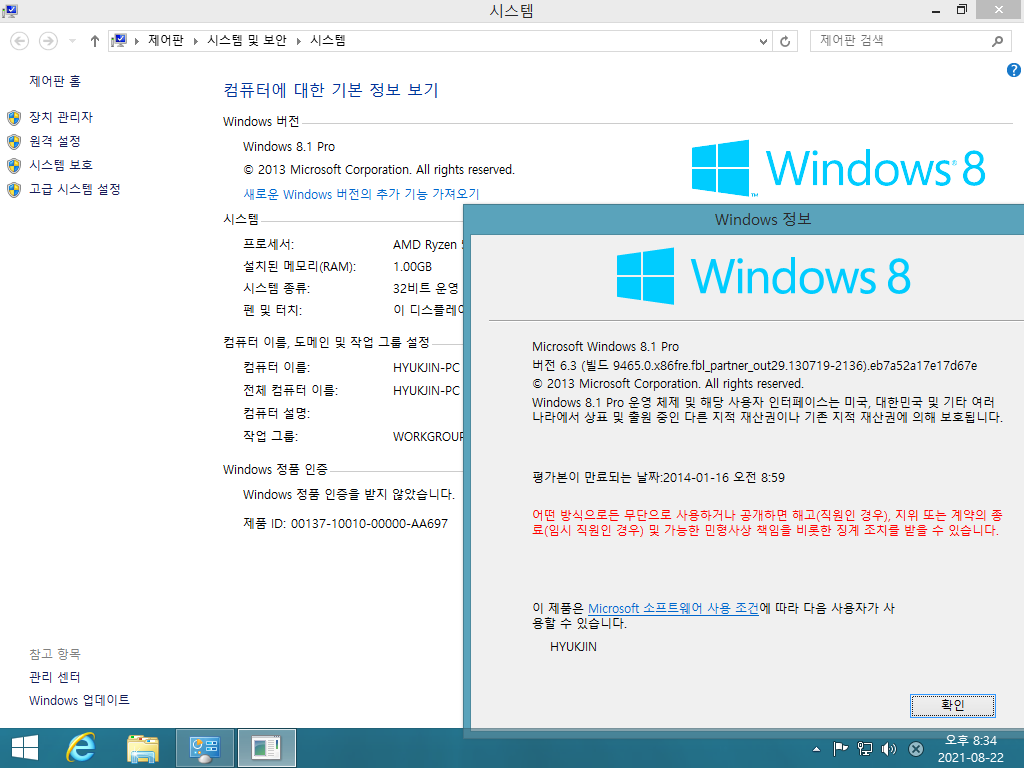
Task: Open 새로운 Windows 버전의 추가 기능 가져오기 link
Action: [361, 194]
